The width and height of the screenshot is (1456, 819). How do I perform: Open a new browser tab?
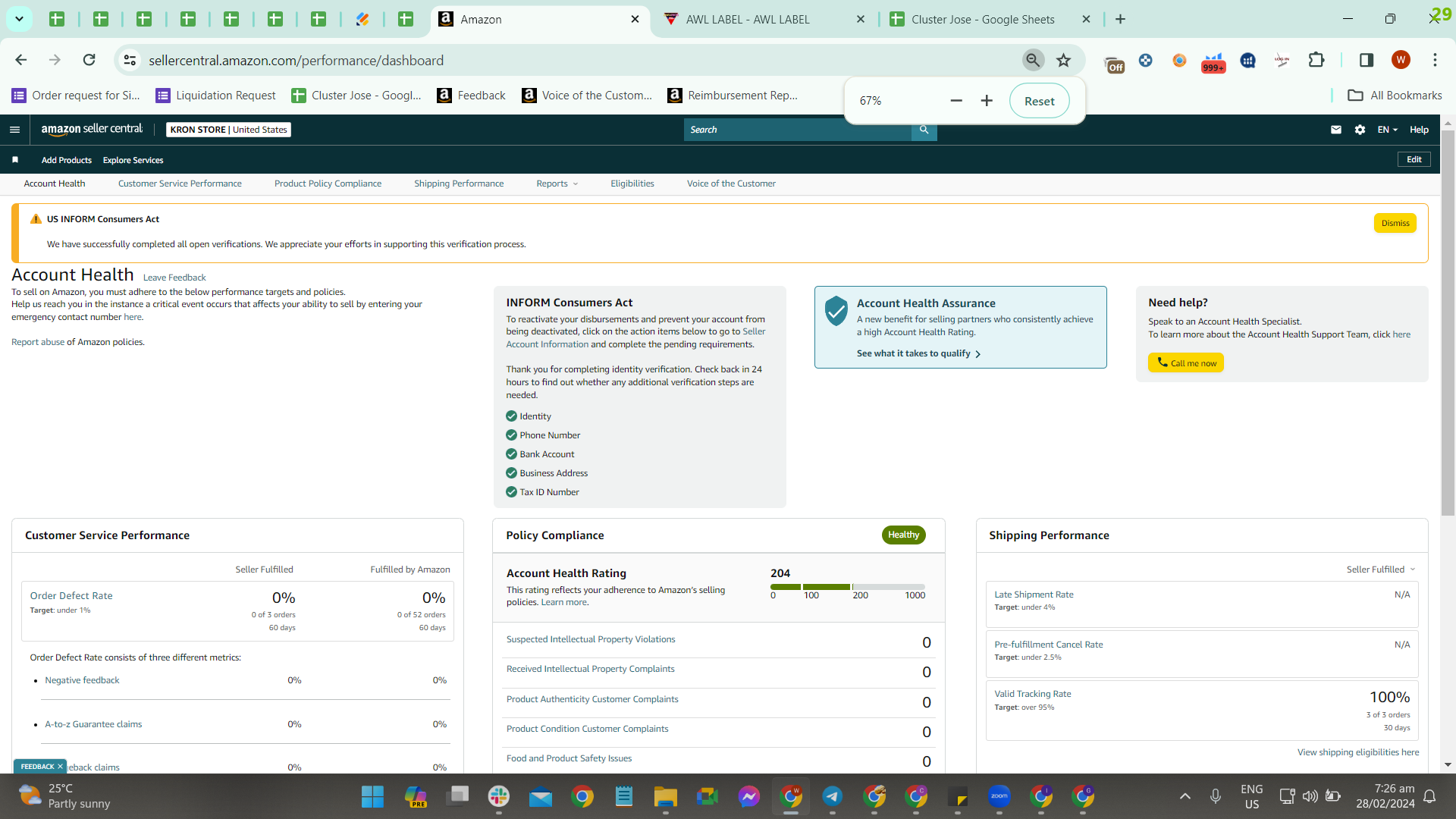[x=1120, y=19]
